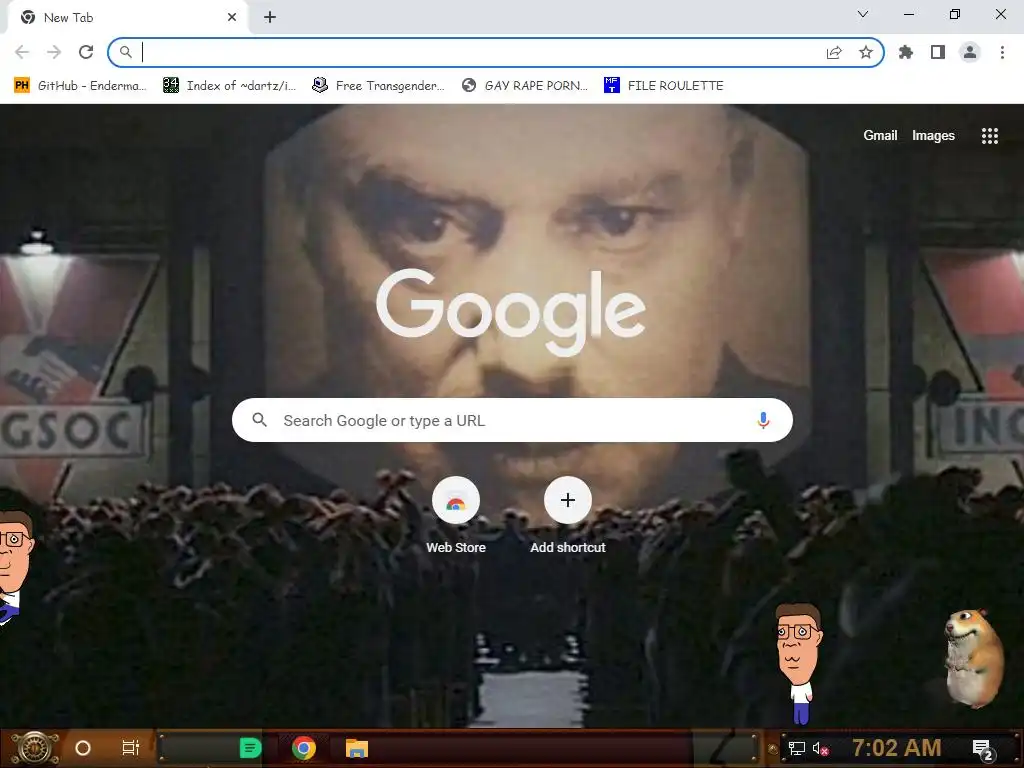Open the Chrome profile avatar menu

coord(970,52)
